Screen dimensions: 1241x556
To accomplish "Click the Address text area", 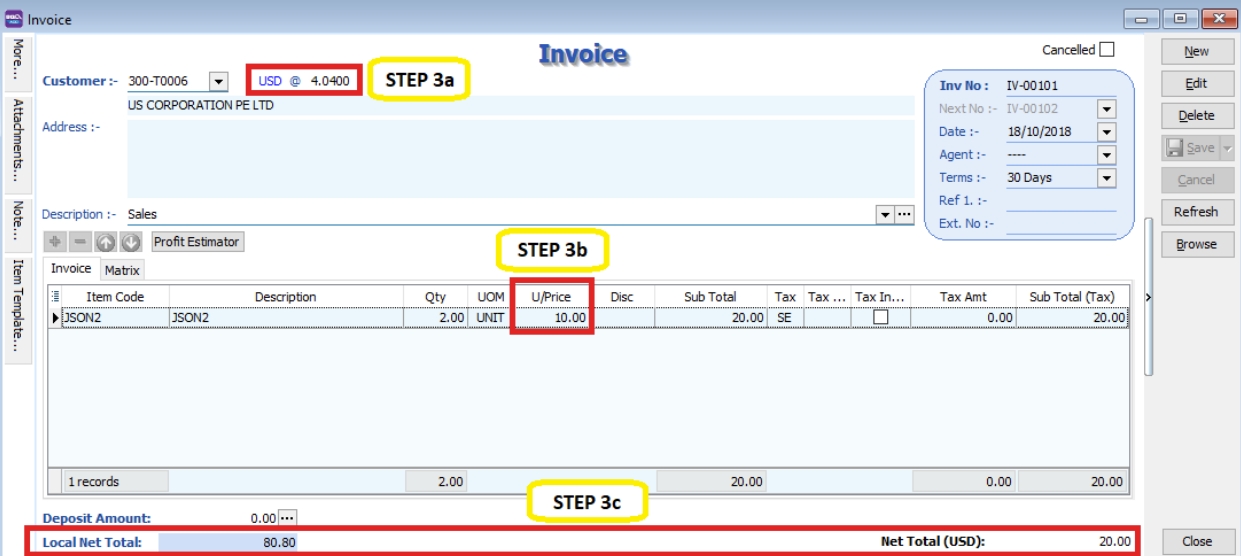I will click(x=521, y=158).
